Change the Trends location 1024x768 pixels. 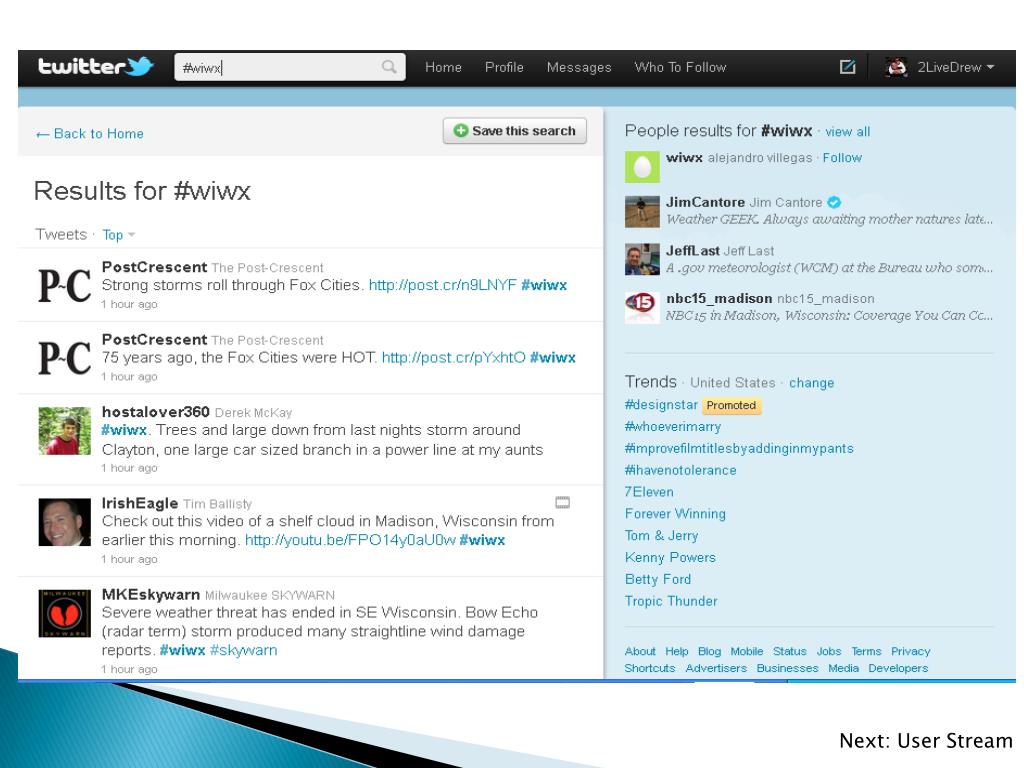point(811,383)
